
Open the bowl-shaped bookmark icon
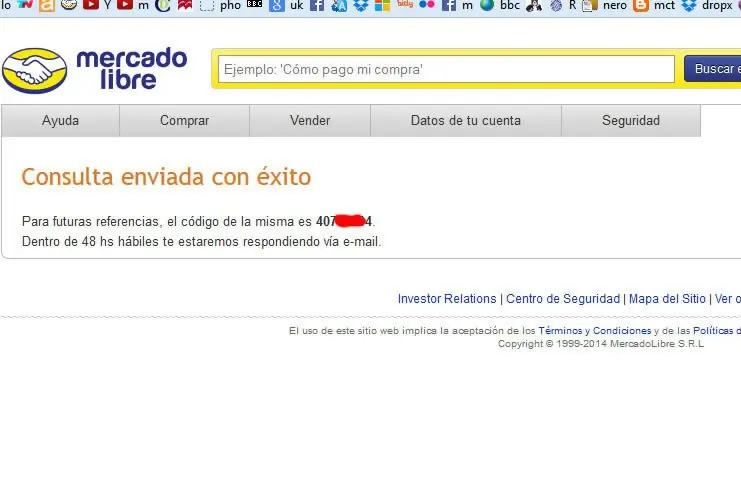(69, 5)
